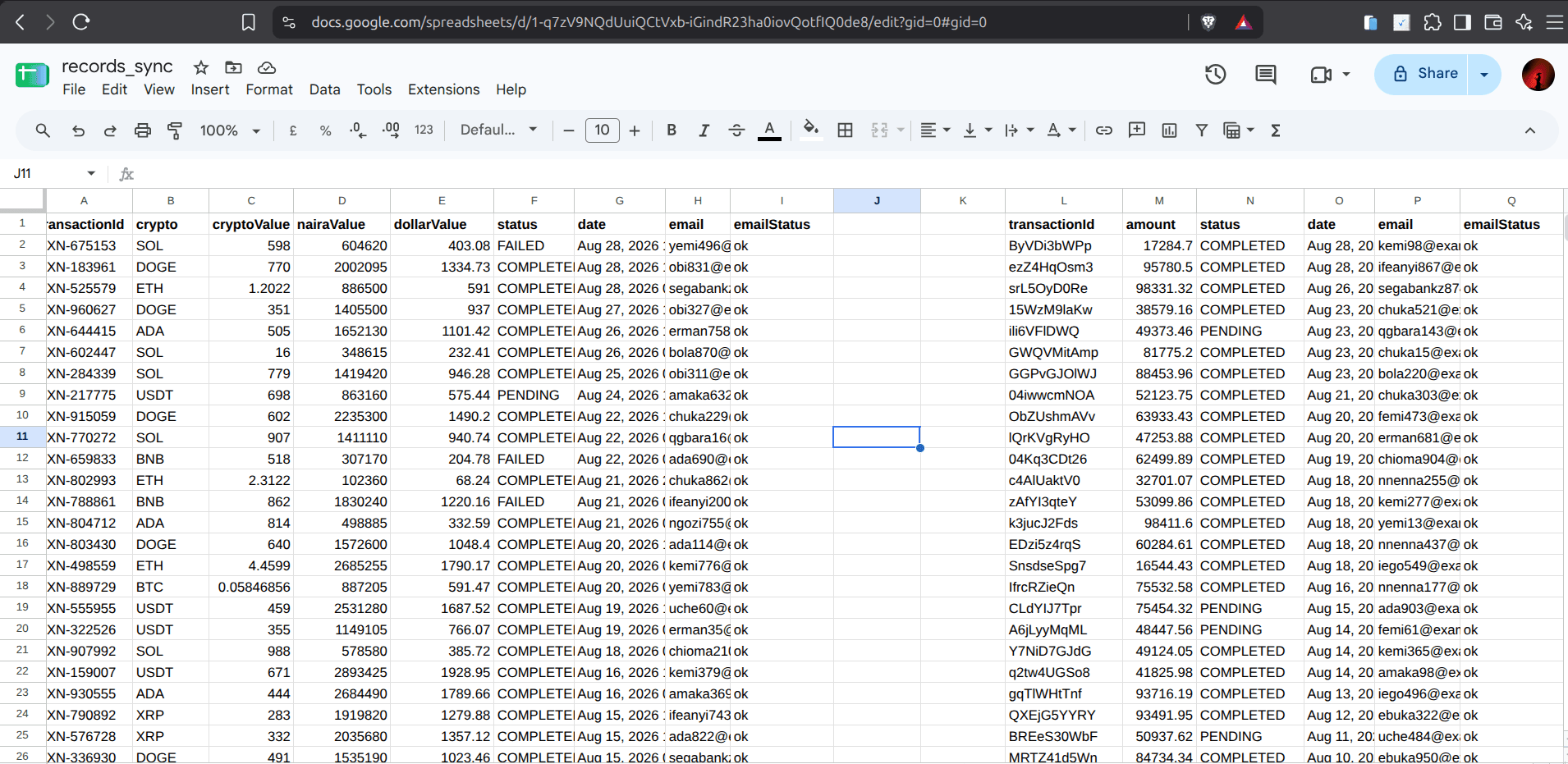Star the records_sync document

[201, 67]
